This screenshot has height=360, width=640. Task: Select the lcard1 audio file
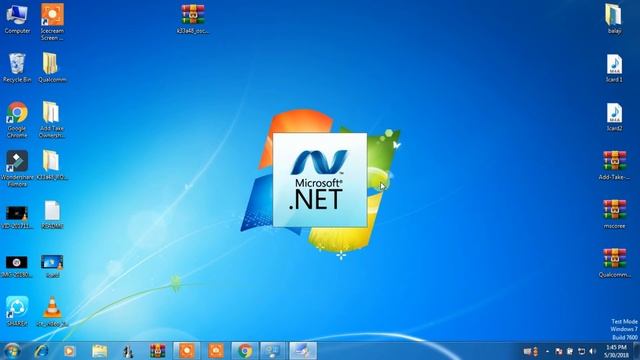click(x=614, y=68)
